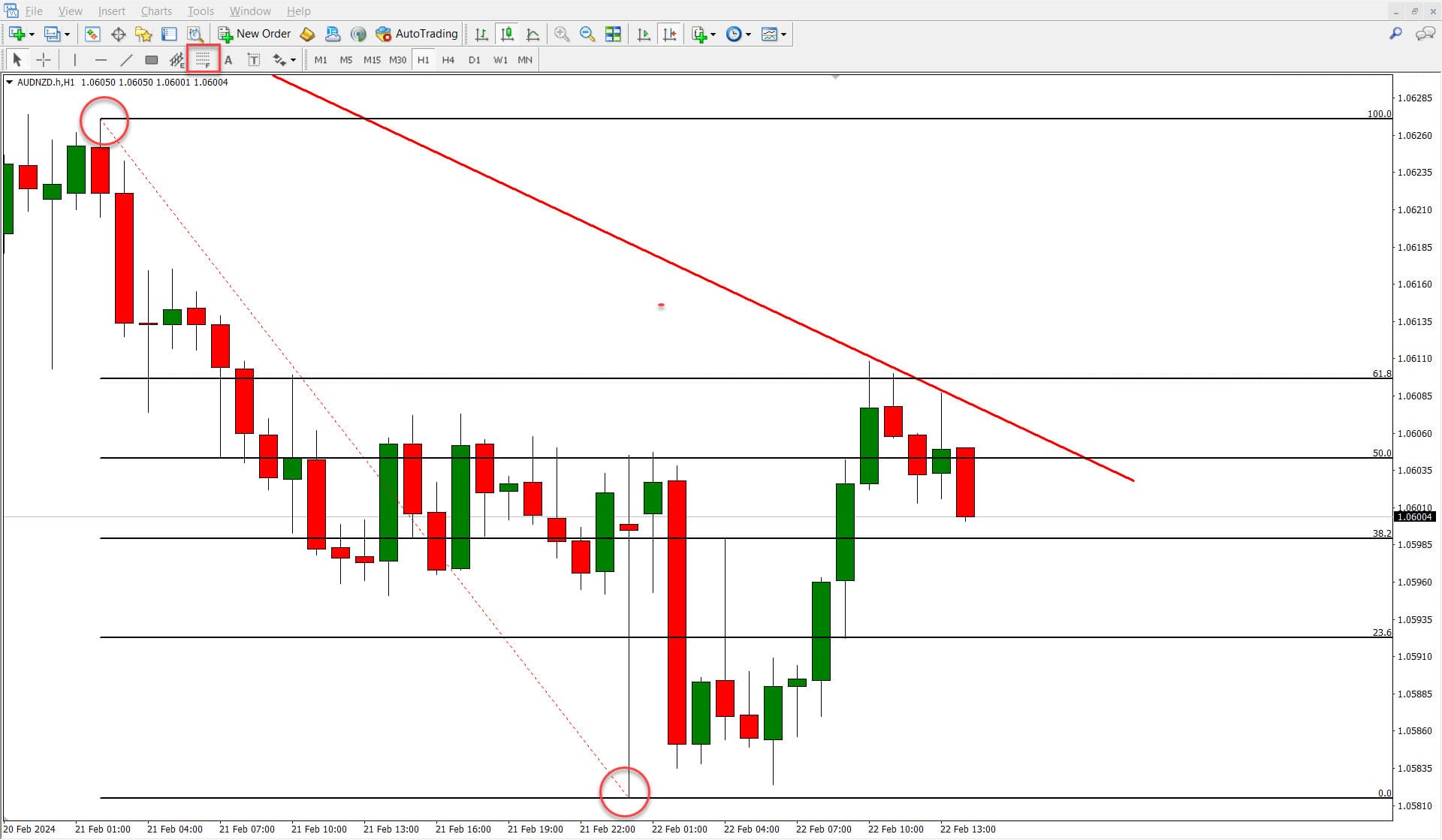Open the Indicators list icon
Screen dimensions: 1442x840
click(x=699, y=34)
